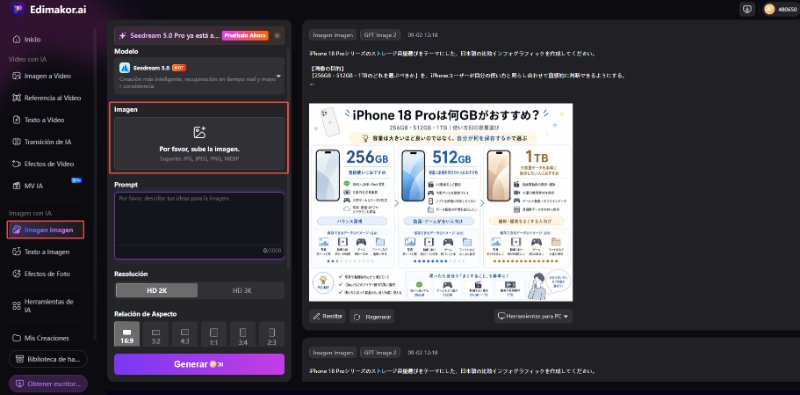800x395 pixels.
Task: Open Imagen a Video tool
Action: (x=41, y=76)
